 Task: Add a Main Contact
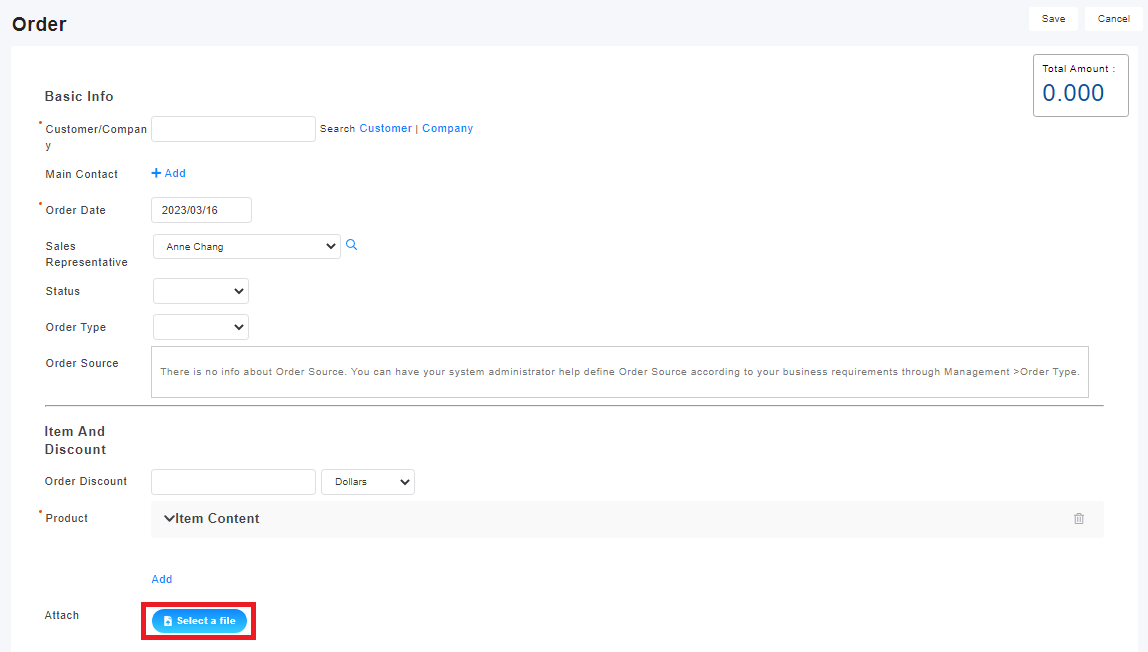coord(168,173)
